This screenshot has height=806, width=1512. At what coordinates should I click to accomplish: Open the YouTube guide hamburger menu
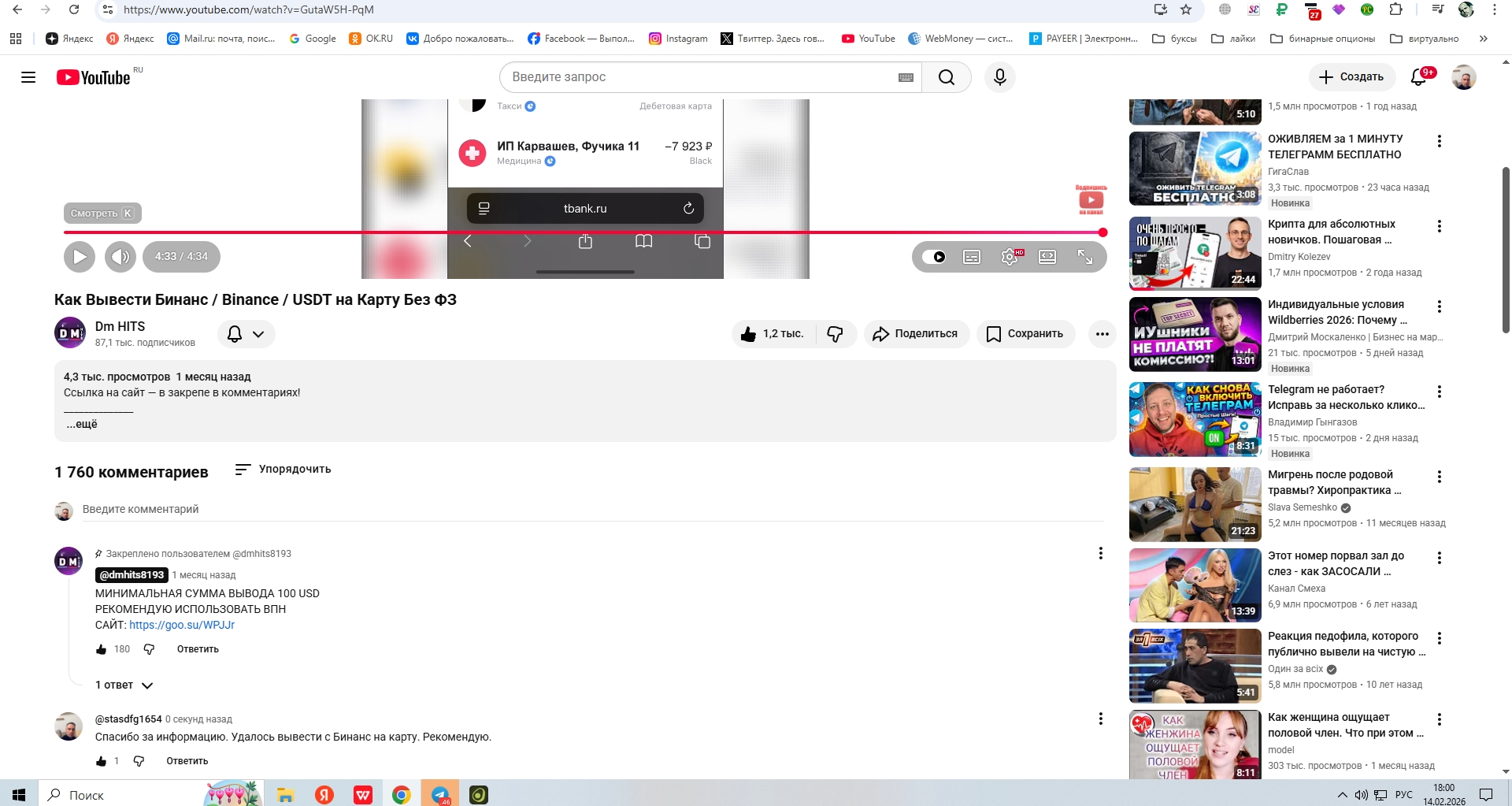pyautogui.click(x=28, y=77)
